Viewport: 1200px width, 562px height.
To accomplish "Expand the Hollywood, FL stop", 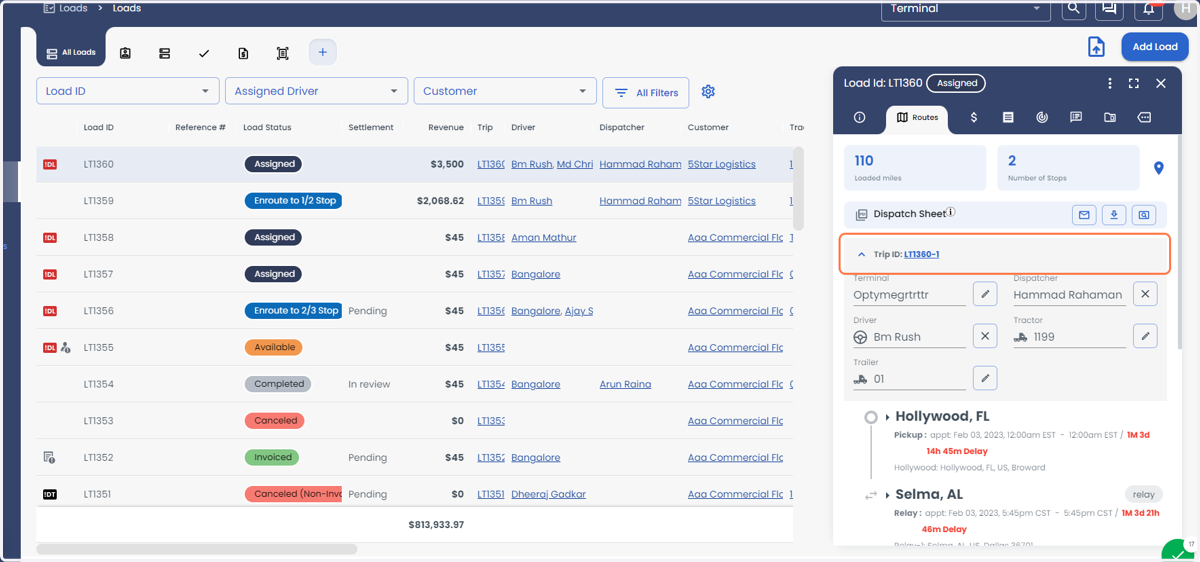I will click(887, 417).
